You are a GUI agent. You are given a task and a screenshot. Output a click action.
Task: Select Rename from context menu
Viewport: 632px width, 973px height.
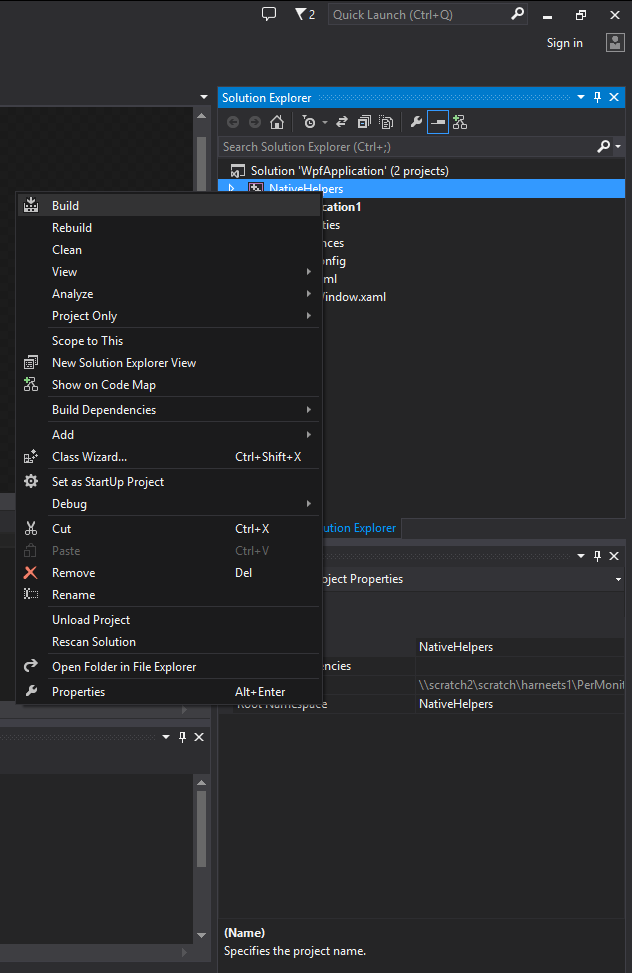click(x=168, y=594)
